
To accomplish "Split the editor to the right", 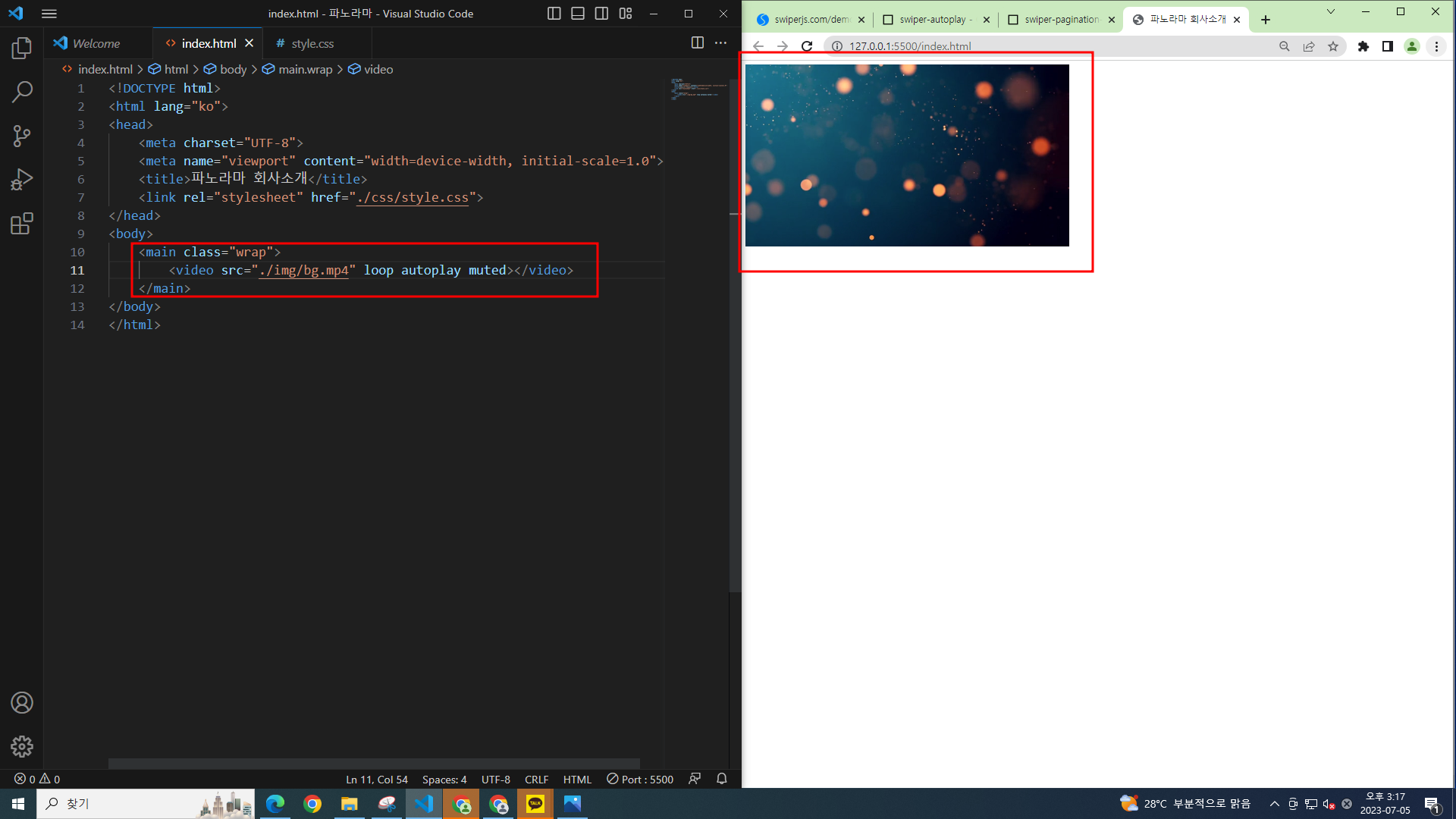I will (697, 43).
